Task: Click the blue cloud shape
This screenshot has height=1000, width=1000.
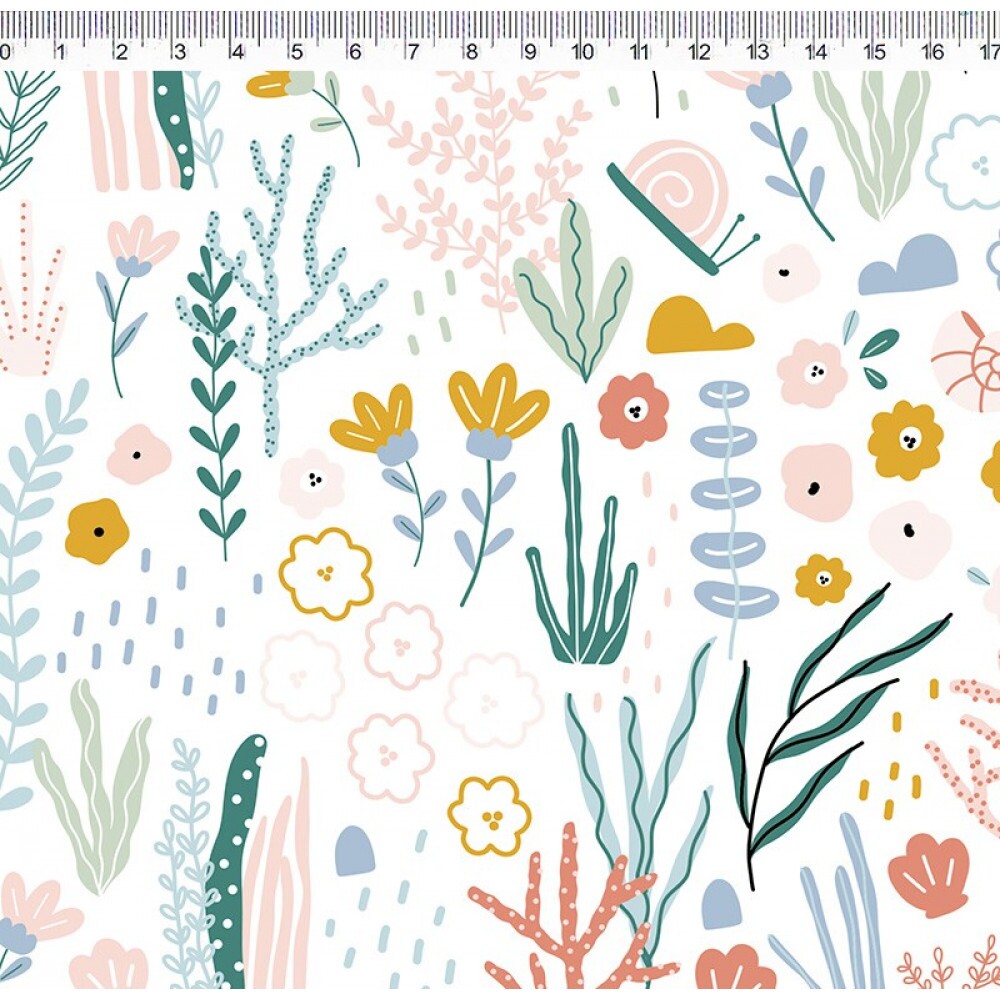Action: (x=908, y=265)
